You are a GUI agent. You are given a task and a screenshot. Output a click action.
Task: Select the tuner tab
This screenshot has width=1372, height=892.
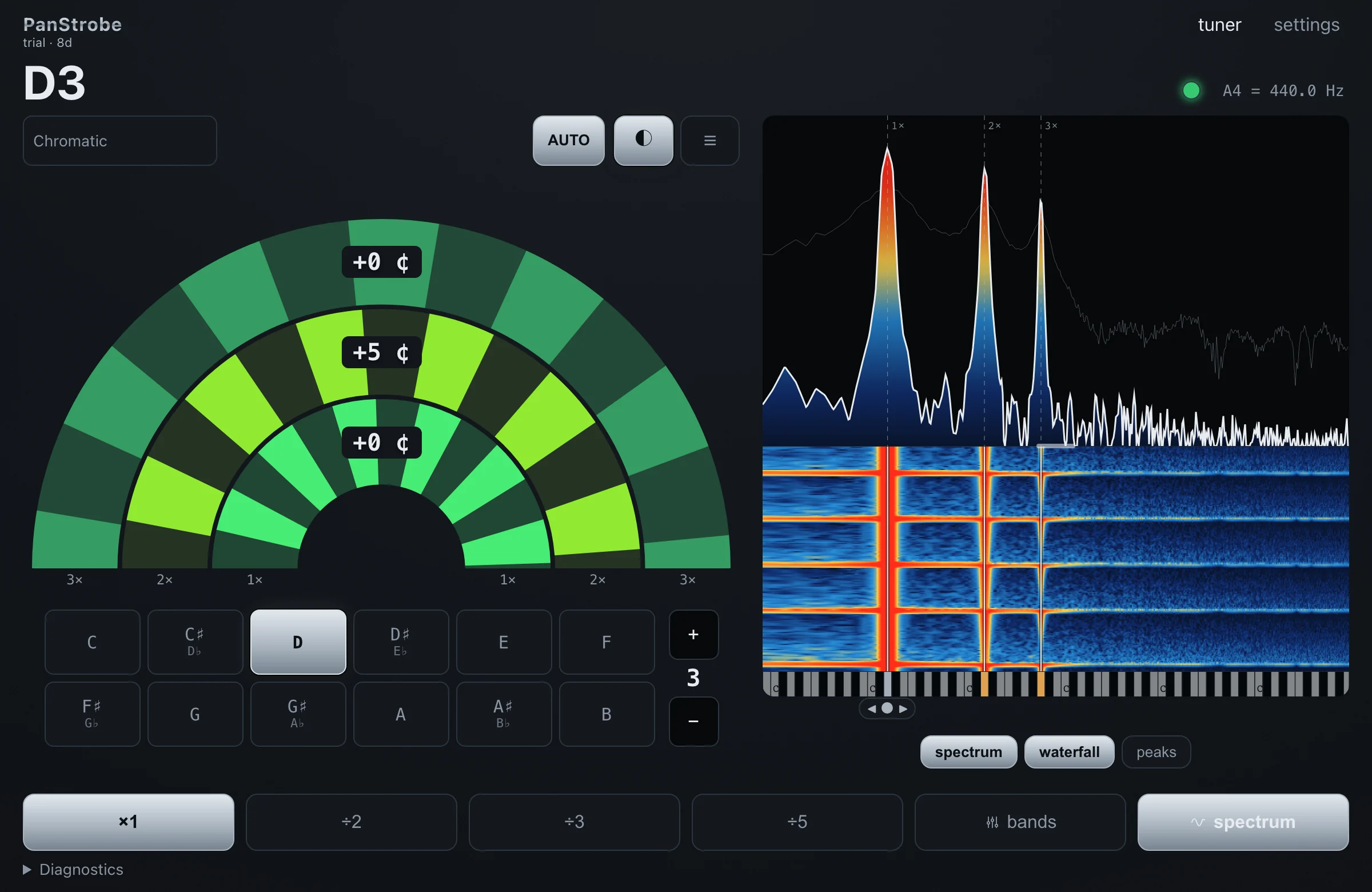pos(1219,25)
